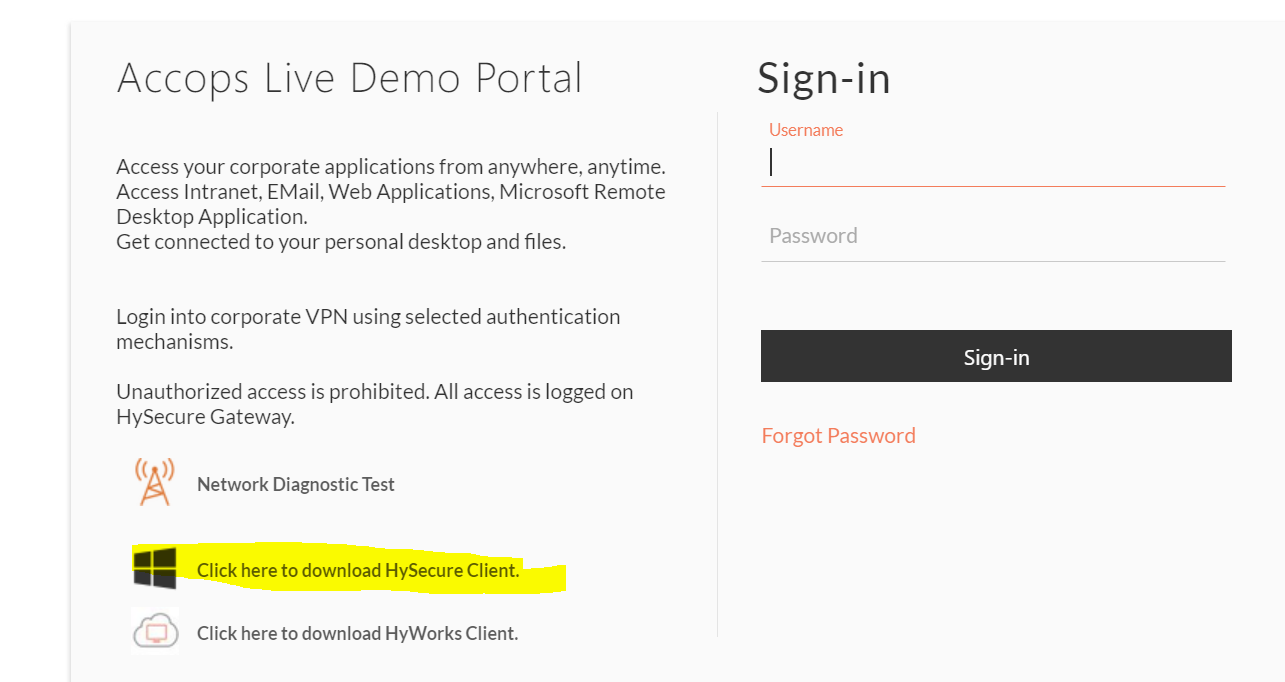Select the Password input field
The width and height of the screenshot is (1285, 682).
pos(993,236)
